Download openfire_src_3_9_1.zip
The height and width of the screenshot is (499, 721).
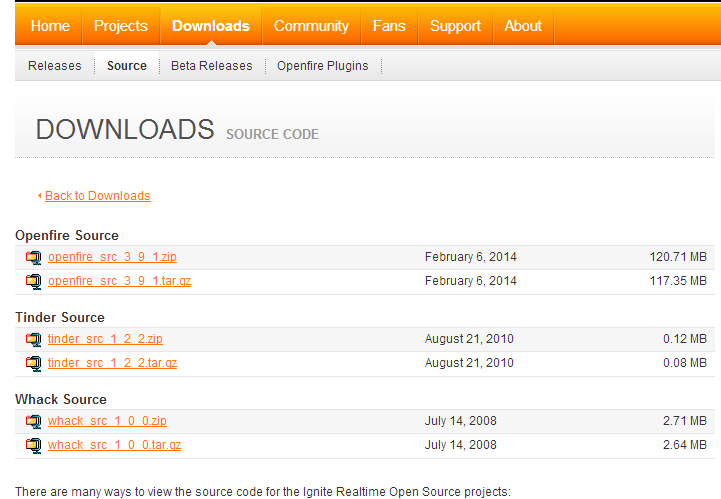[112, 257]
